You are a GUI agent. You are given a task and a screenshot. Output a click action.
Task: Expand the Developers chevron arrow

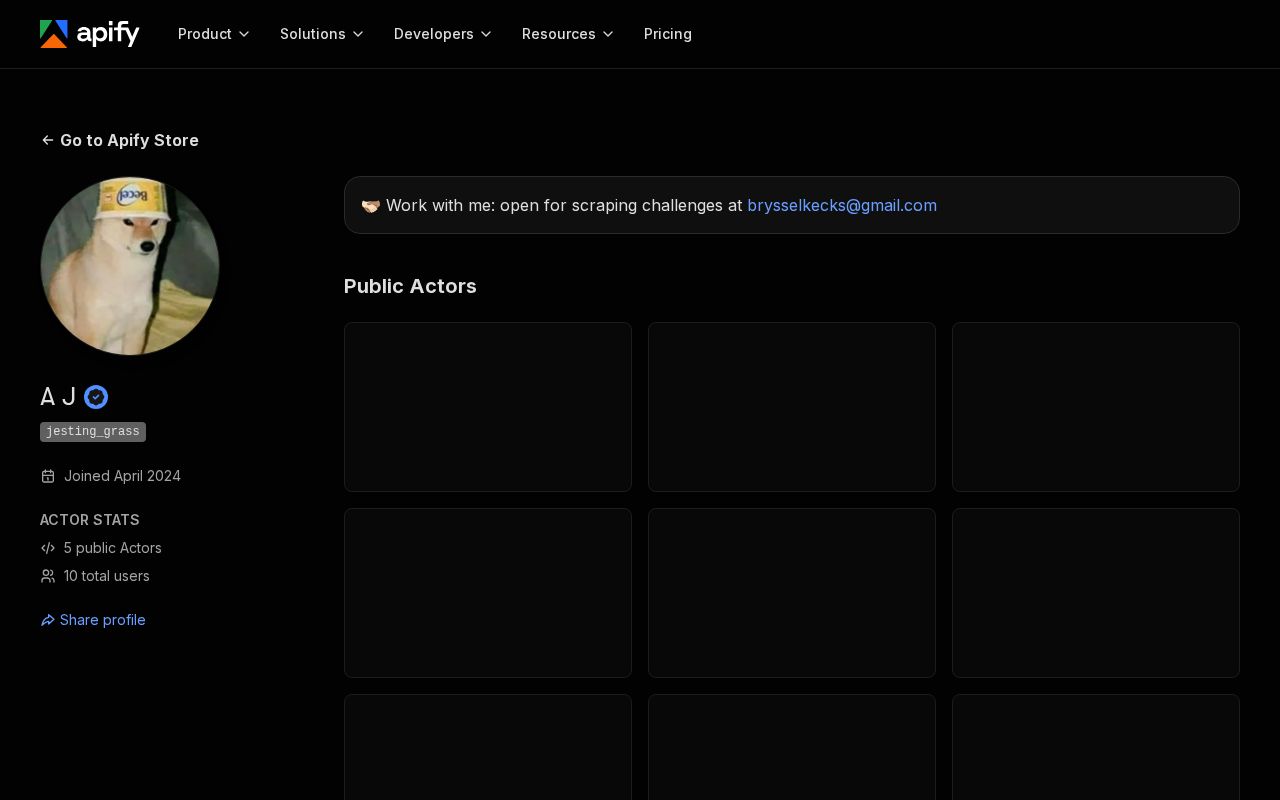pos(486,34)
